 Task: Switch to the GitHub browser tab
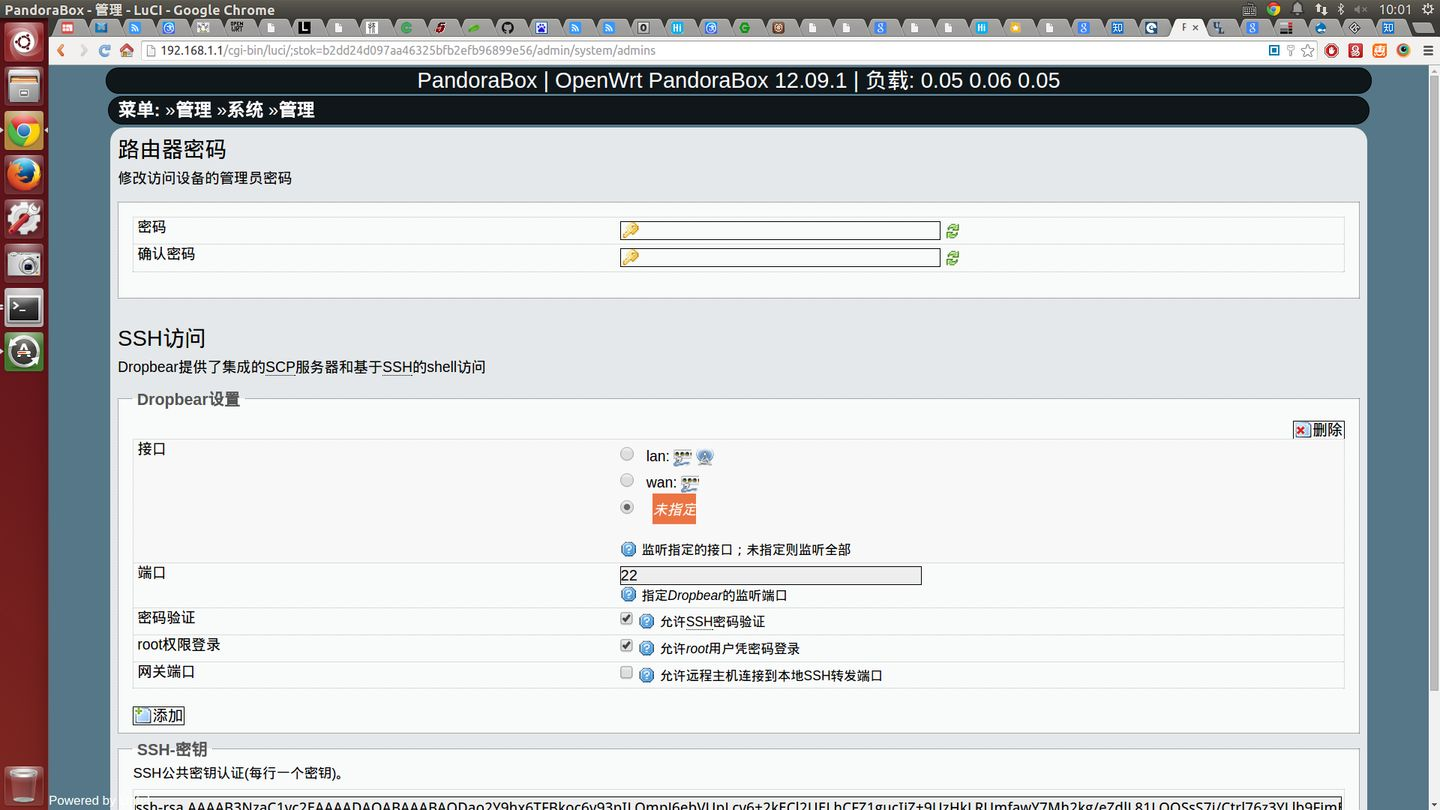pyautogui.click(x=507, y=28)
